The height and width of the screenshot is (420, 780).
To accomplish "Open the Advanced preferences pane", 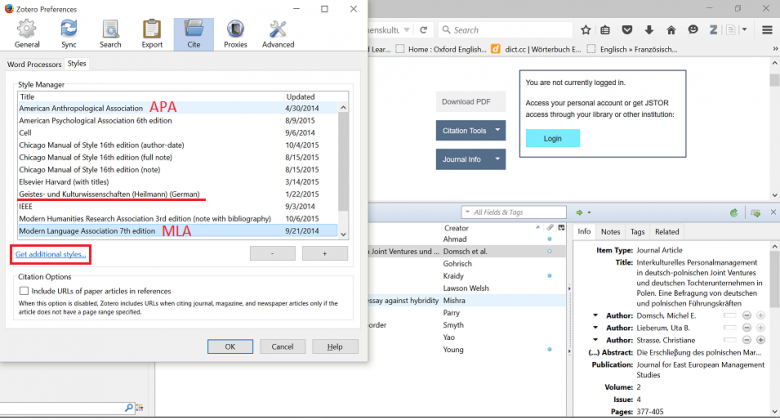I will pos(278,34).
